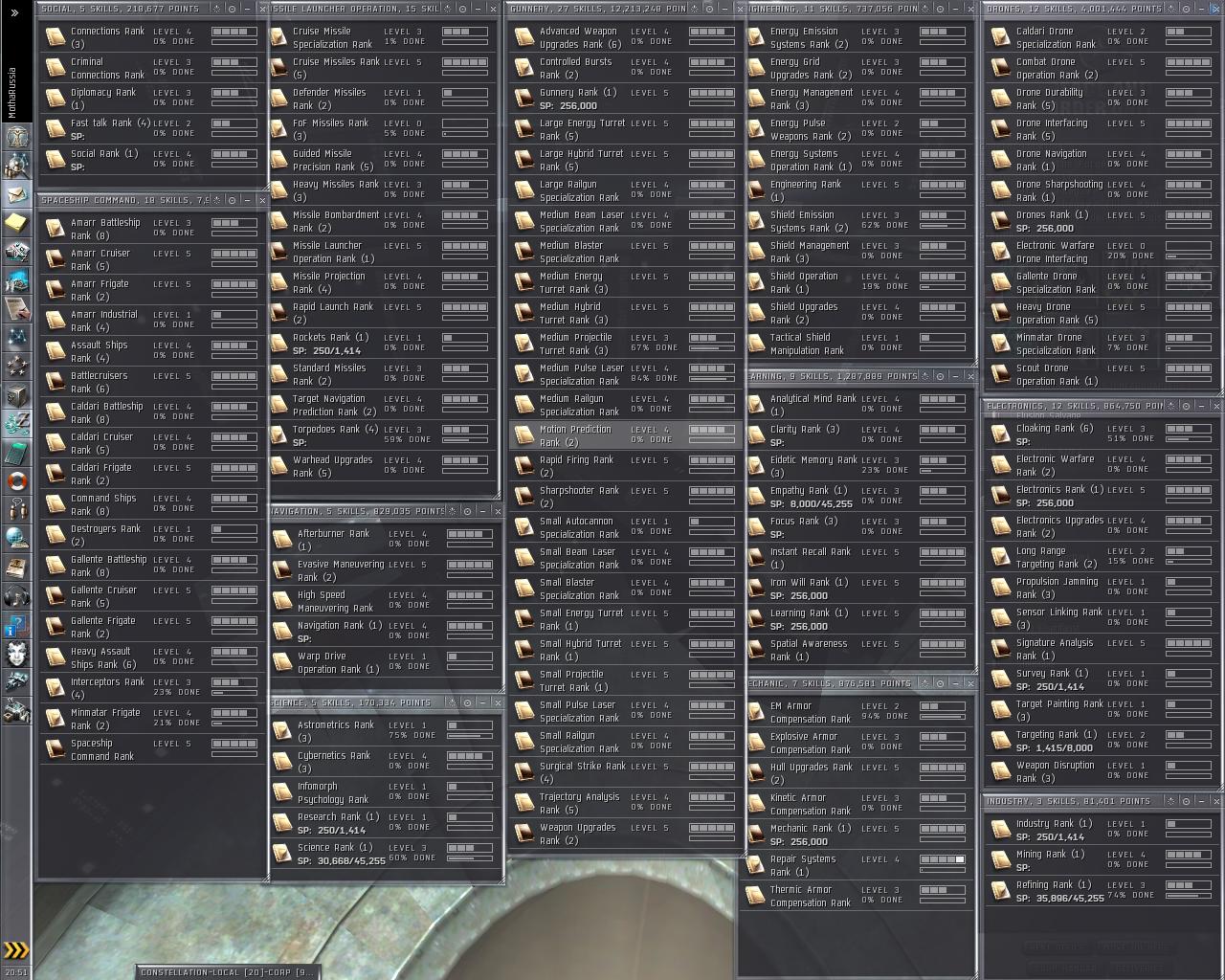
Task: Click the book icon in left sidebar
Action: [16, 567]
